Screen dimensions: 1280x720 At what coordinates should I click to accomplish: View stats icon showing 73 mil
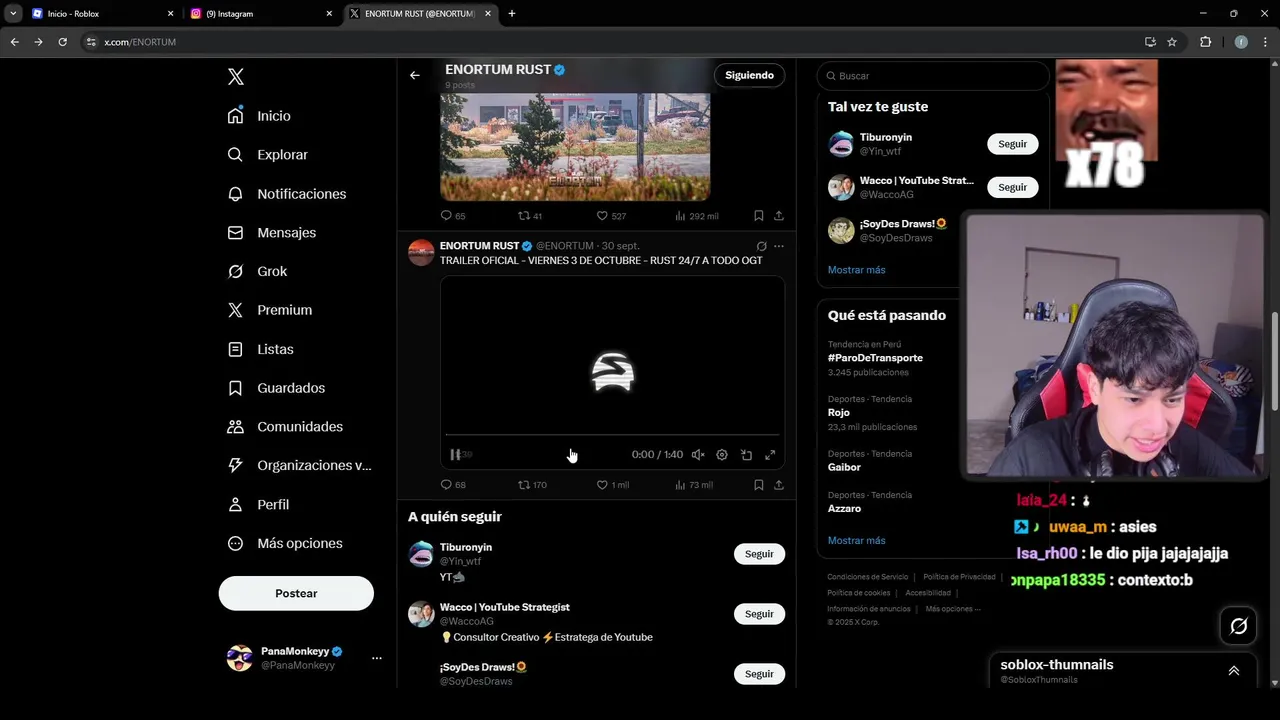point(680,485)
